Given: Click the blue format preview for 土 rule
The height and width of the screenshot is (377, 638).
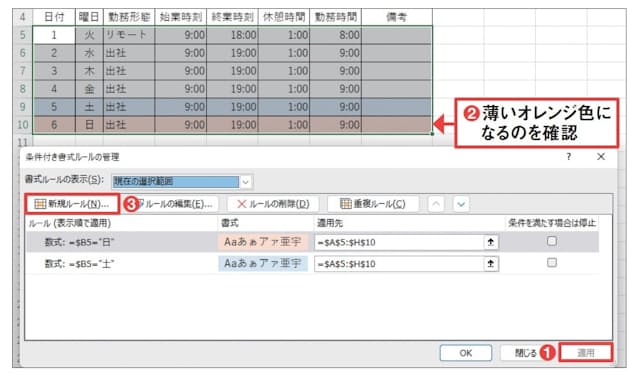Looking at the screenshot, I should (263, 264).
